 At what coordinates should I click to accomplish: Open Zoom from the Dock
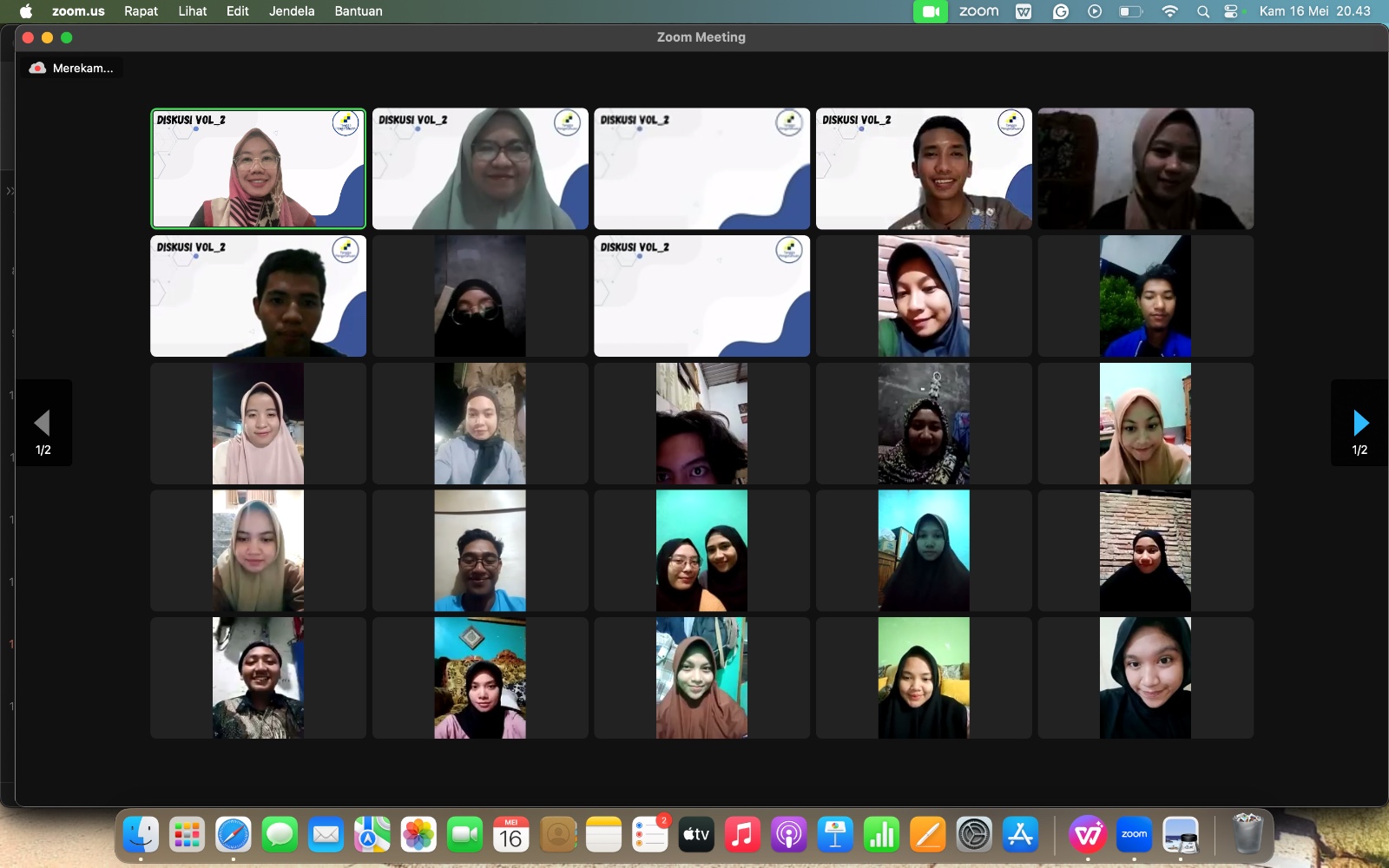(1134, 835)
